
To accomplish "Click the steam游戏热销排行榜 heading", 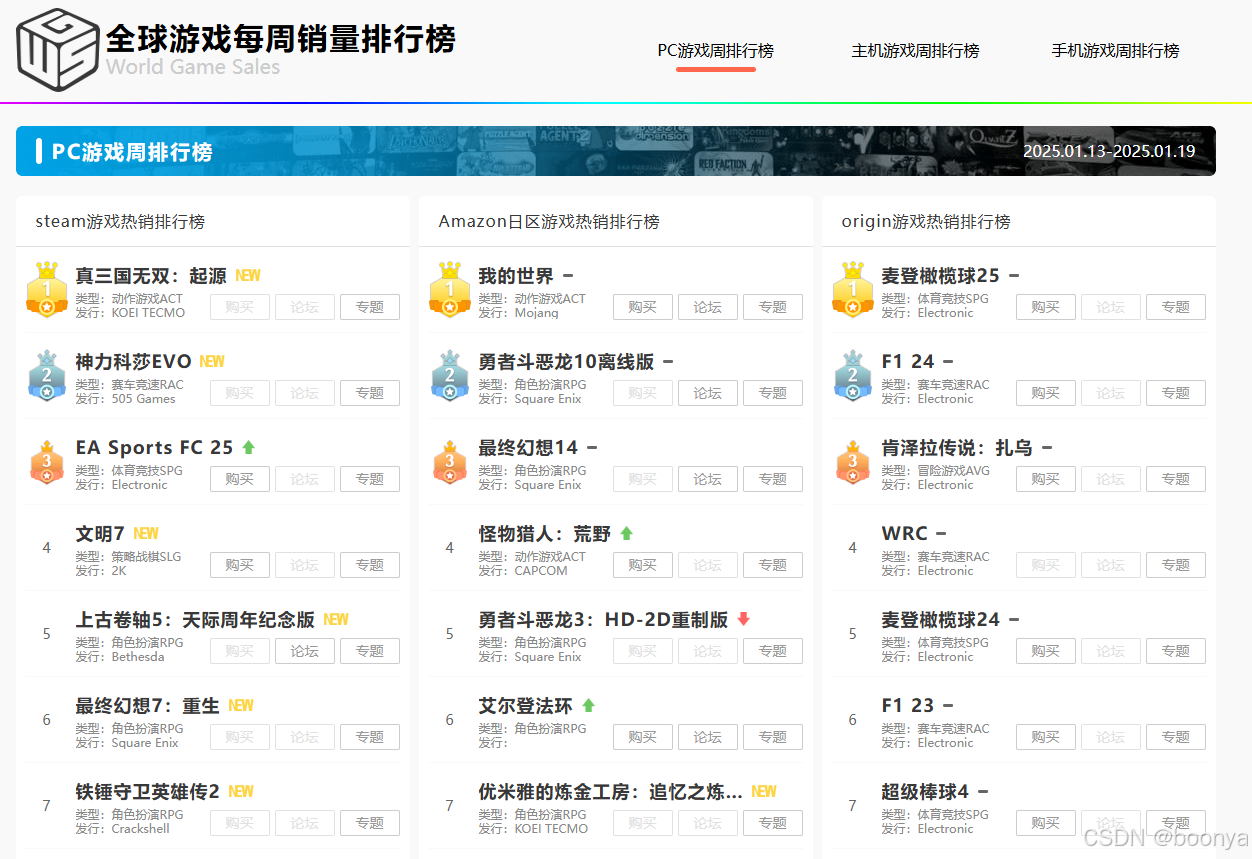I will [120, 221].
